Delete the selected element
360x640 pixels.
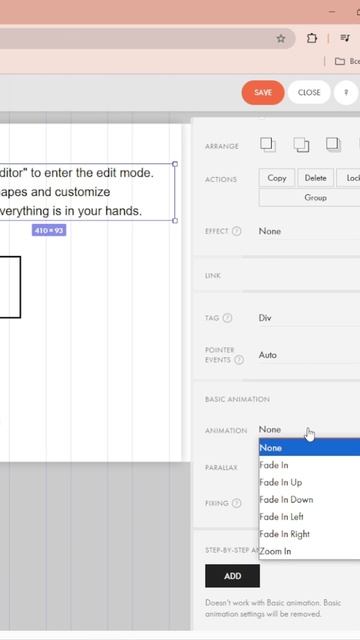316,178
